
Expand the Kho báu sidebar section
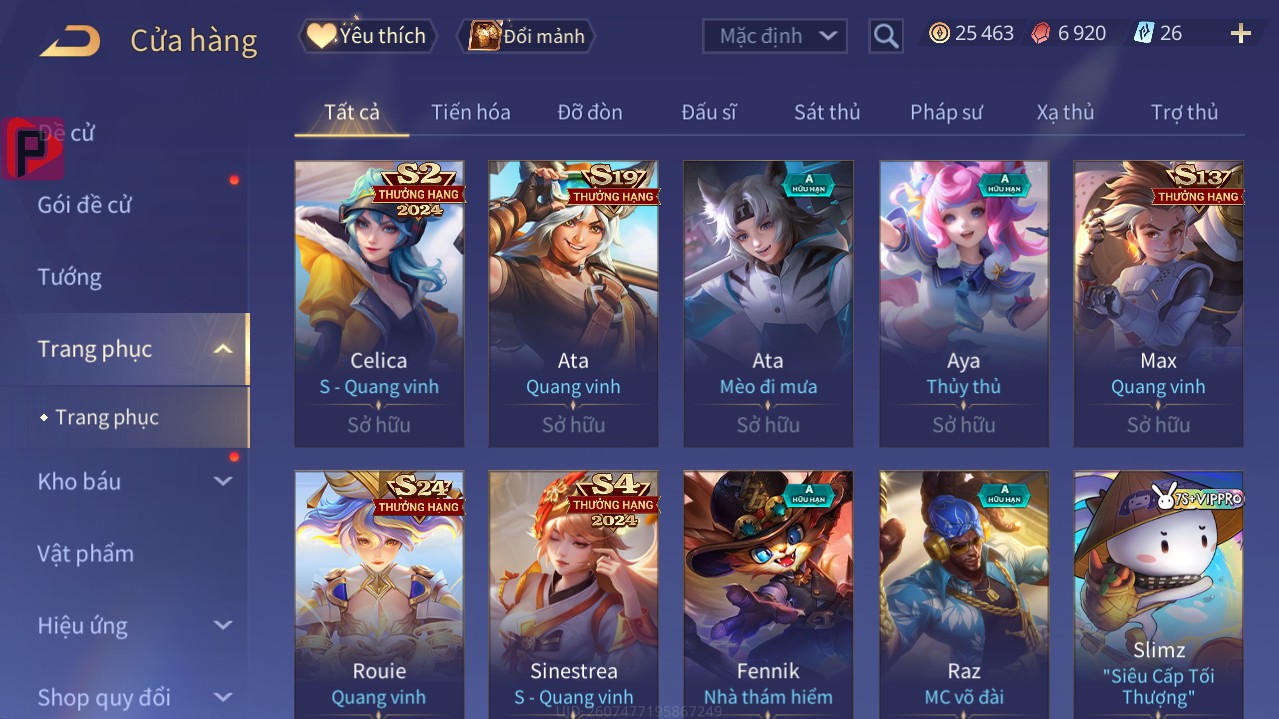(x=224, y=481)
